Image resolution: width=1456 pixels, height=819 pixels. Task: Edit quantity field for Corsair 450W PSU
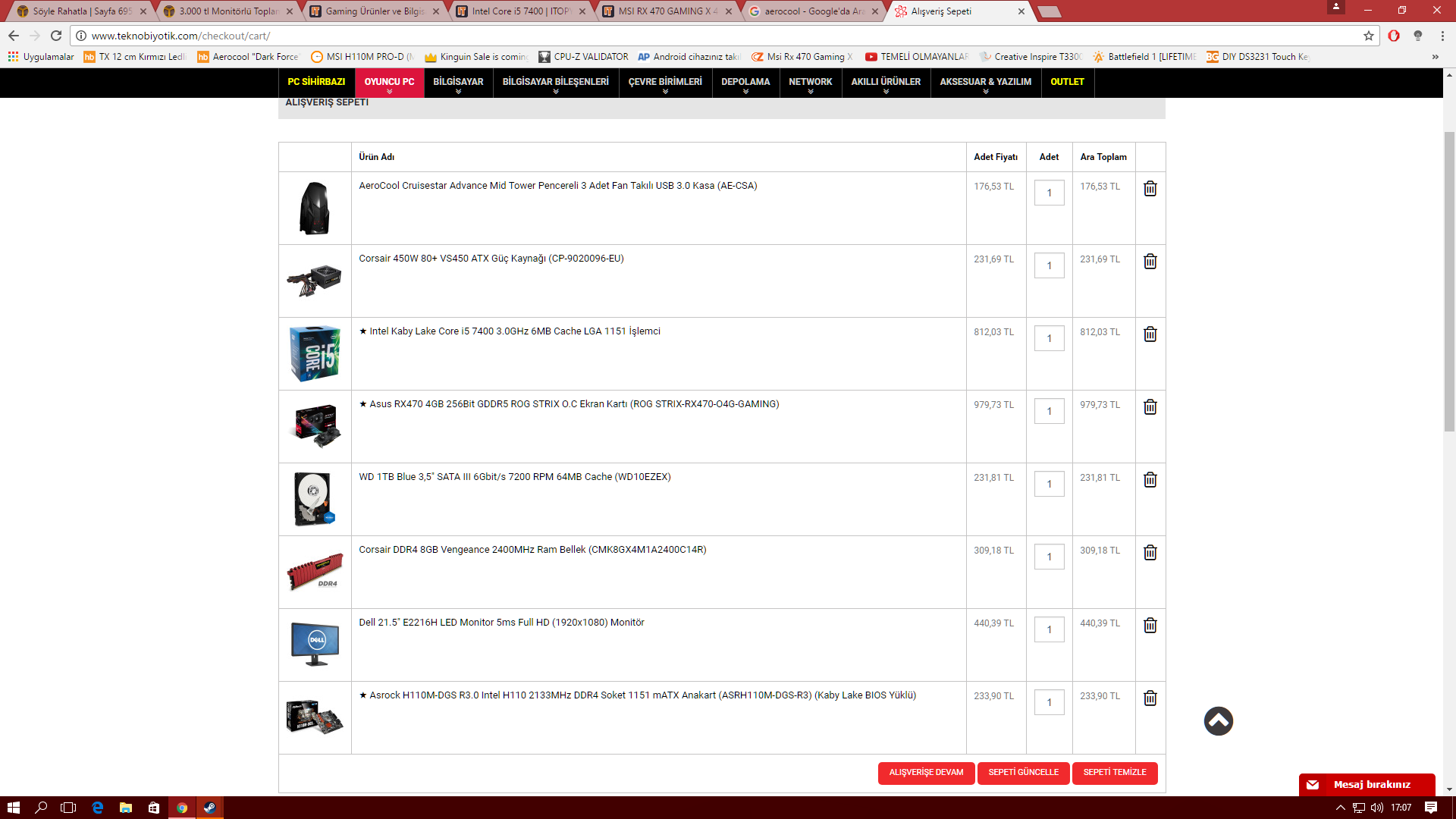(x=1049, y=265)
